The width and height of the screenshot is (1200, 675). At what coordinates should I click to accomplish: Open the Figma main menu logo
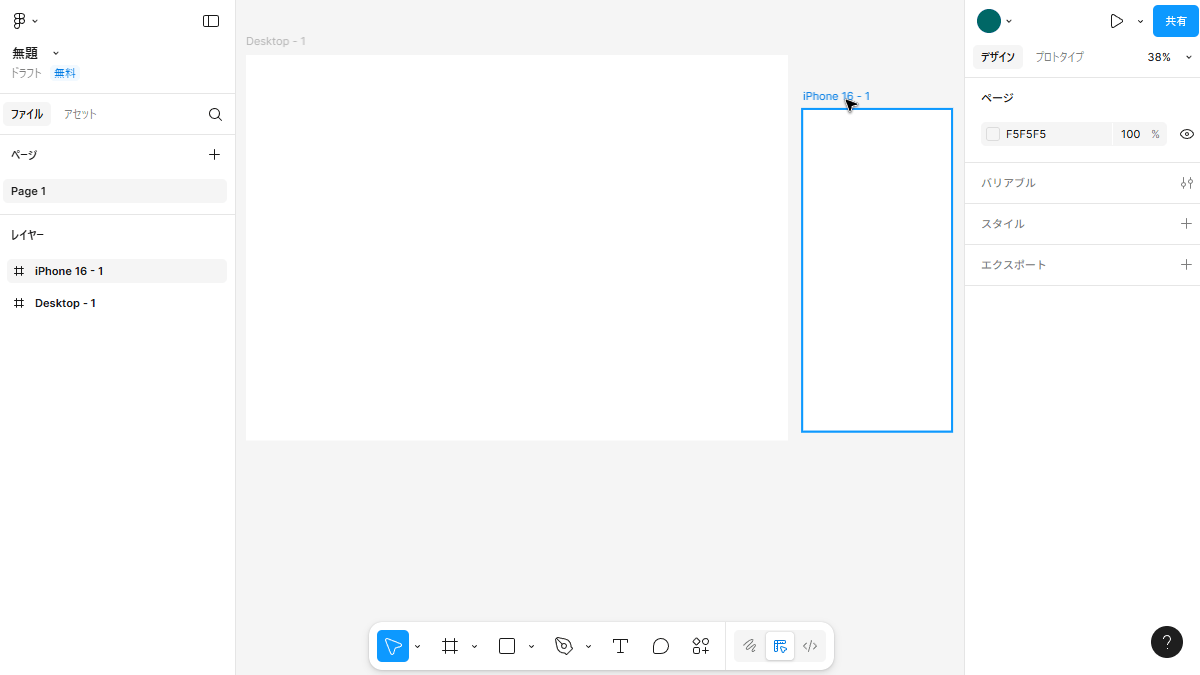[20, 21]
